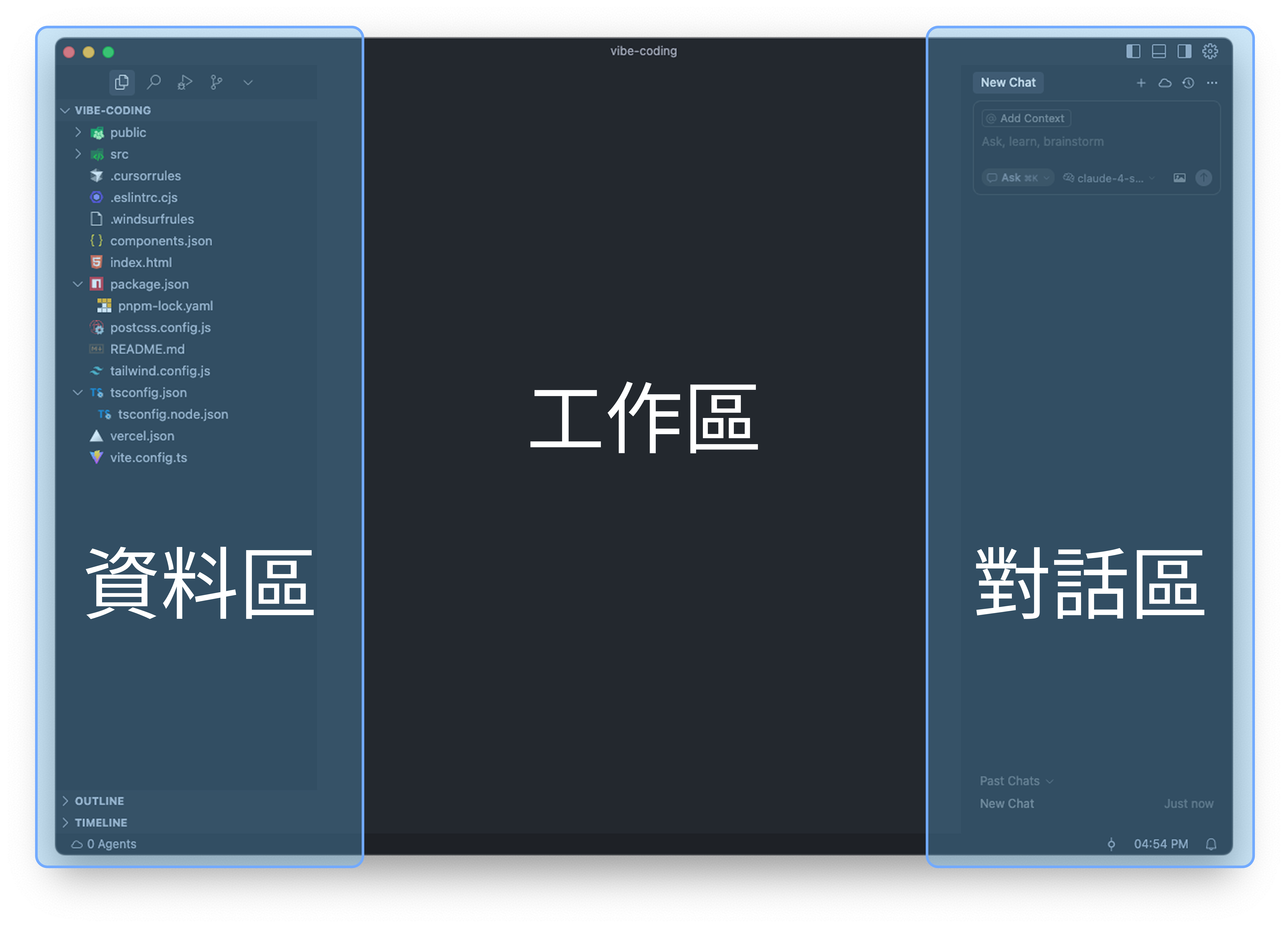Click the Explorer files icon
The width and height of the screenshot is (1288, 928).
(122, 82)
